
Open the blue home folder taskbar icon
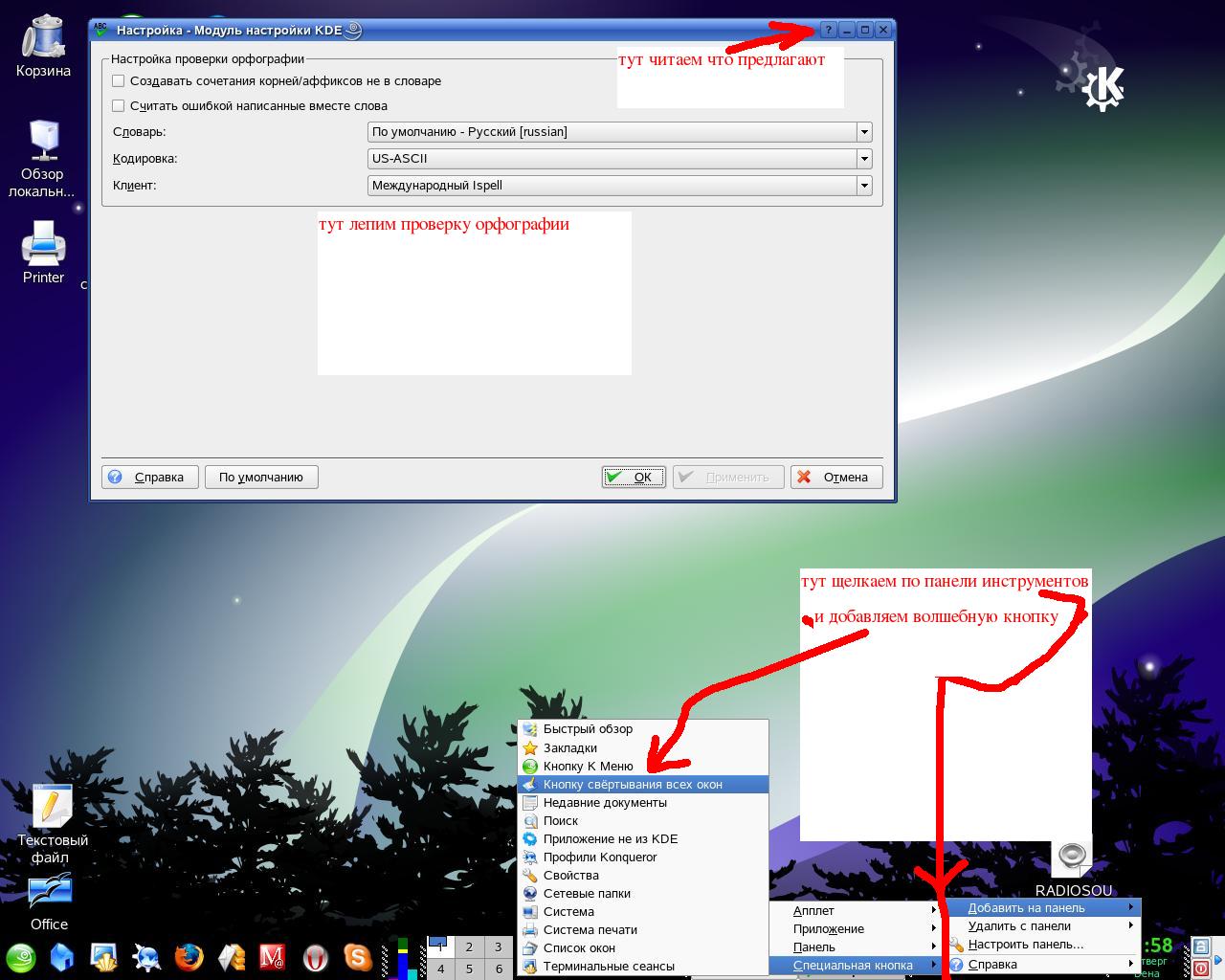pos(62,957)
